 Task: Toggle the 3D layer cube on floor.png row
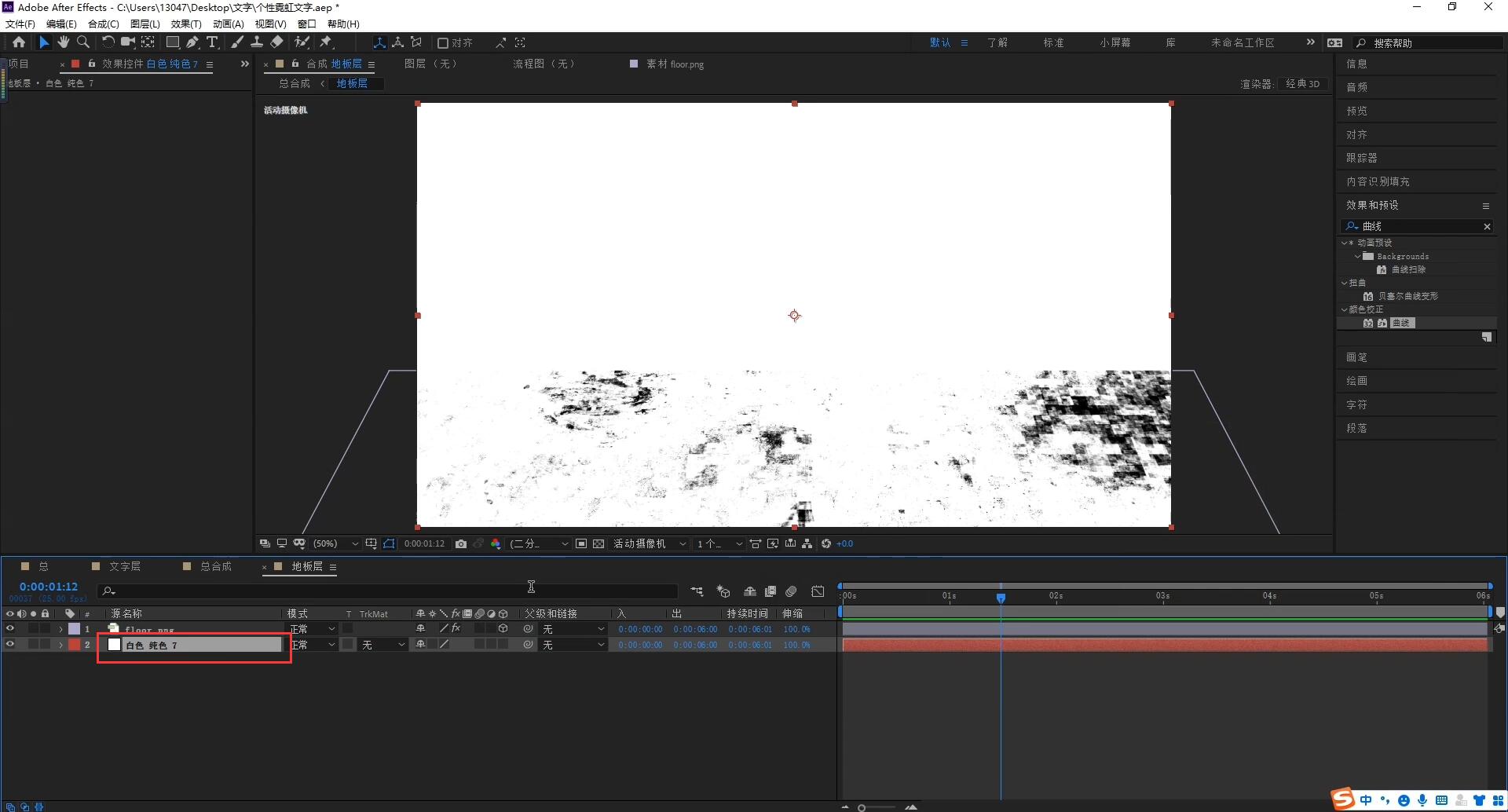pos(503,628)
